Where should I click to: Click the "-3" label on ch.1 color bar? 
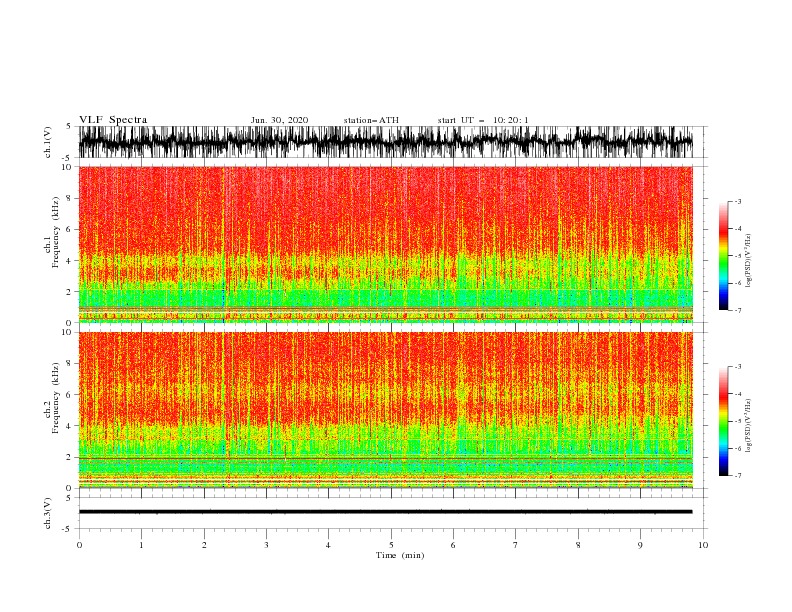(737, 201)
